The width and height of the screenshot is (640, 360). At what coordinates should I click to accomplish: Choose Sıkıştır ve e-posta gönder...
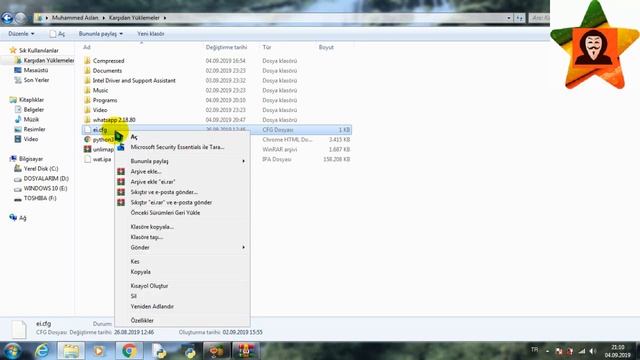[x=164, y=192]
